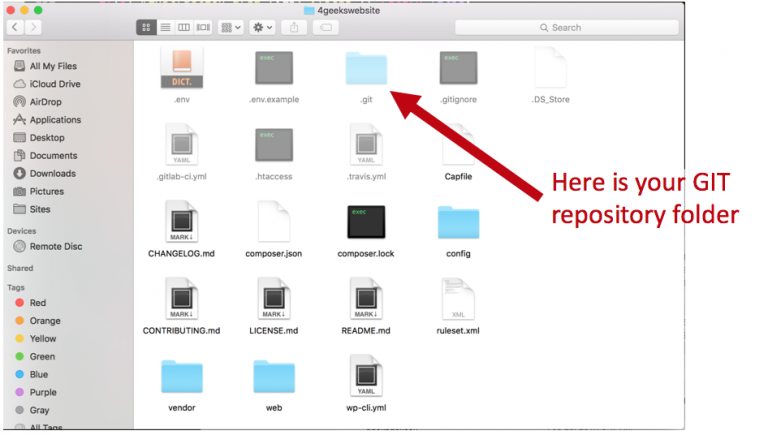Click the Devices sidebar heading
768x435 pixels.
click(x=22, y=231)
